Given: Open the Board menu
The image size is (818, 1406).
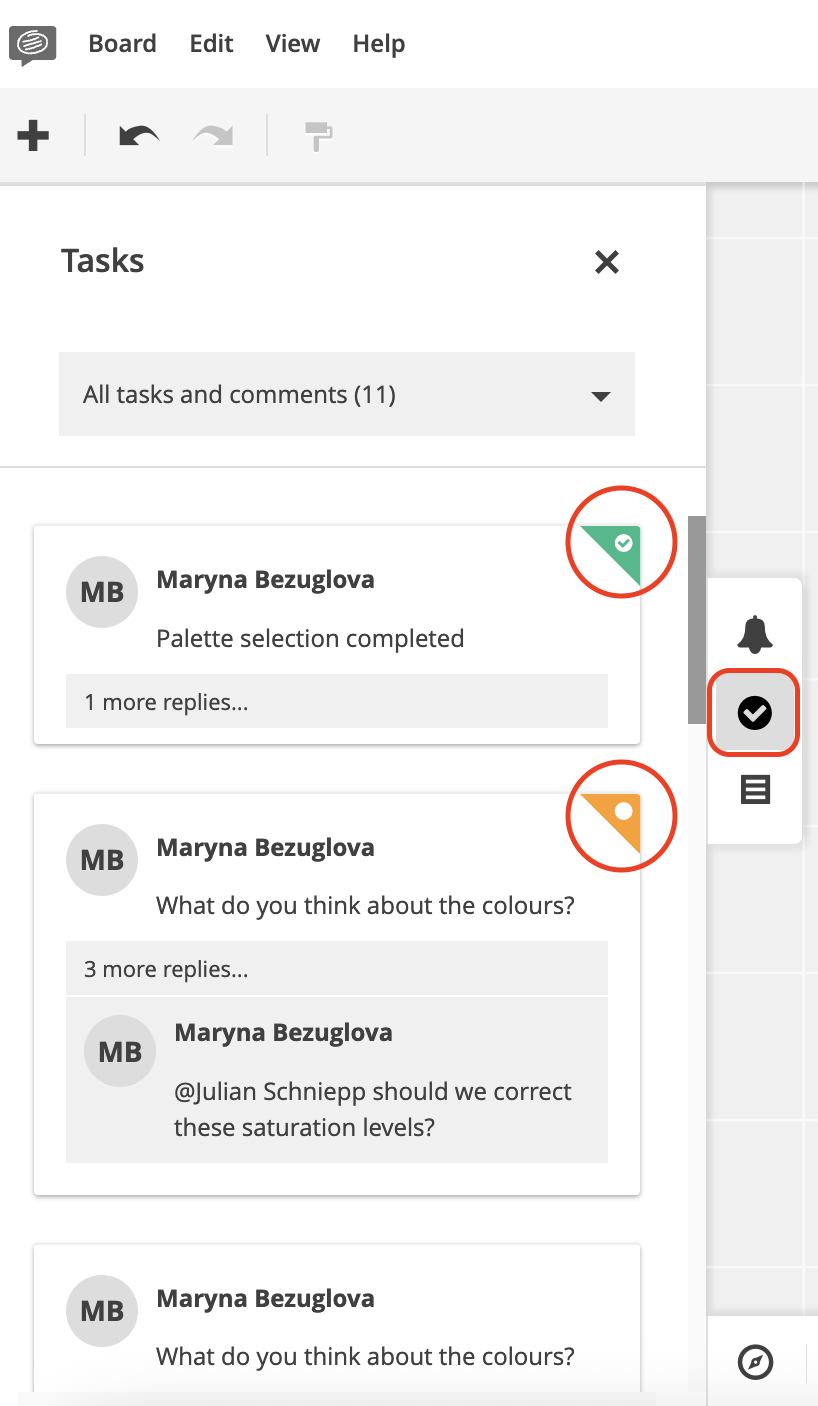Looking at the screenshot, I should click(x=122, y=44).
